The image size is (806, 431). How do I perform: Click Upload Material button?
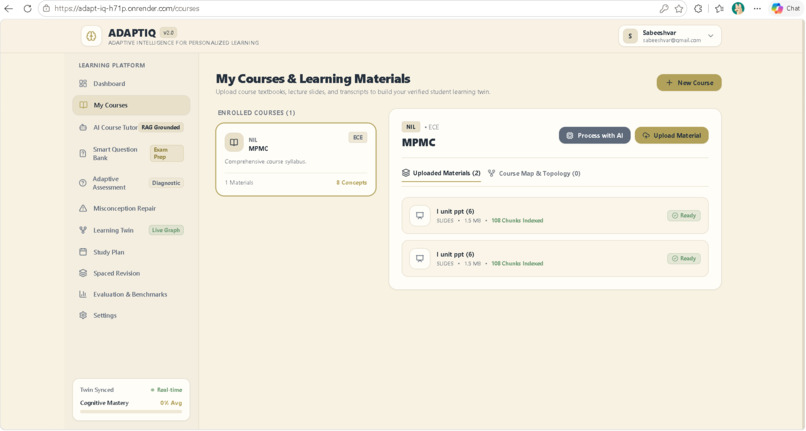pos(671,135)
